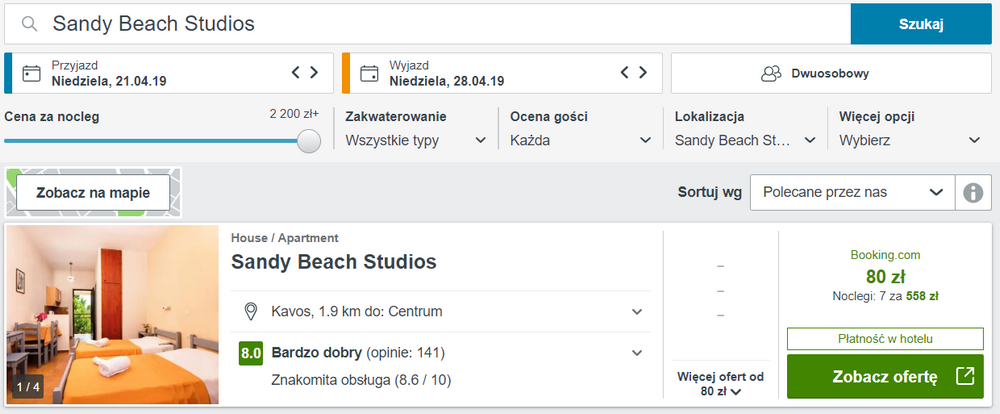
Task: Click the 1 / 4 photo counter
Action: point(28,387)
